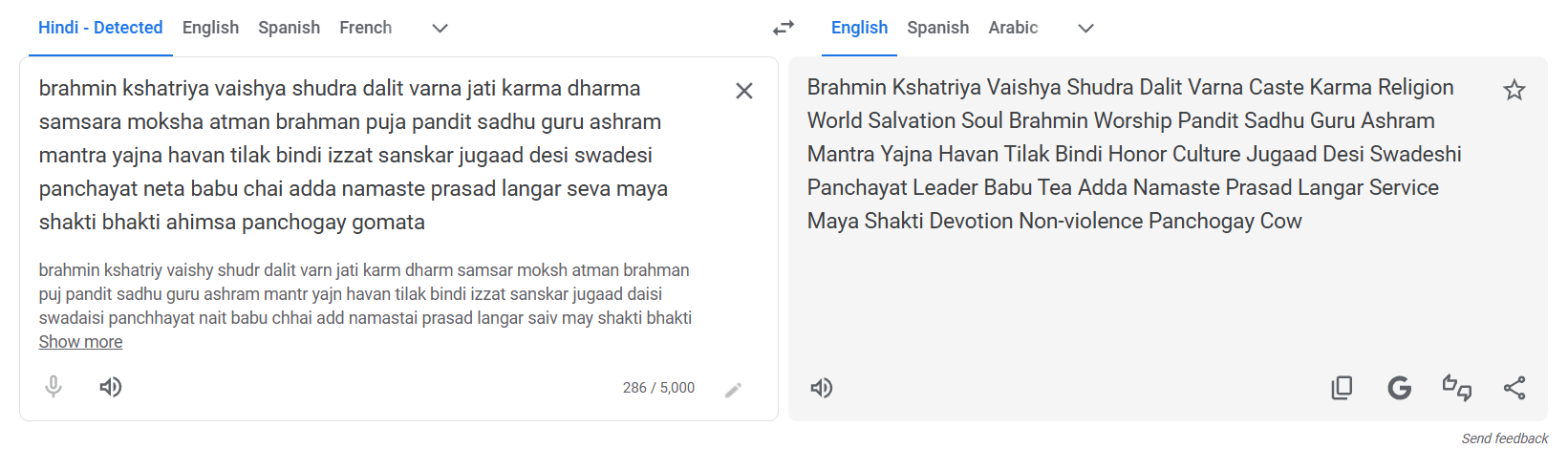The width and height of the screenshot is (1568, 470).
Task: Clear the source text with X icon
Action: click(x=744, y=91)
